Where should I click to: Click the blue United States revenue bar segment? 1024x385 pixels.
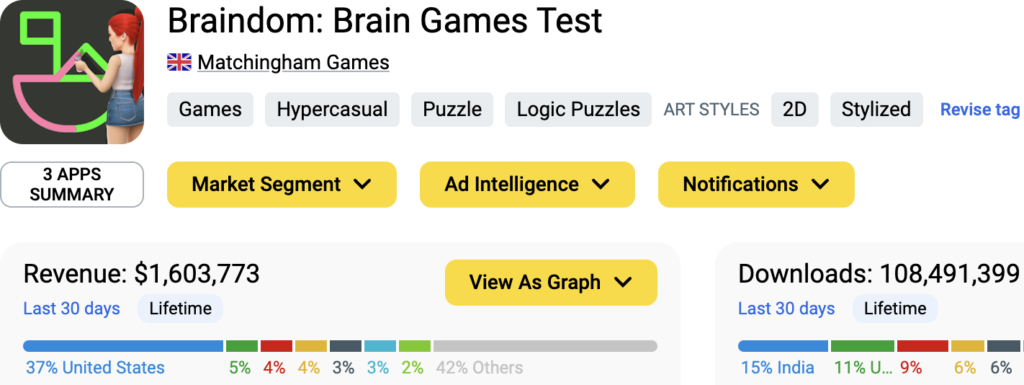point(123,346)
